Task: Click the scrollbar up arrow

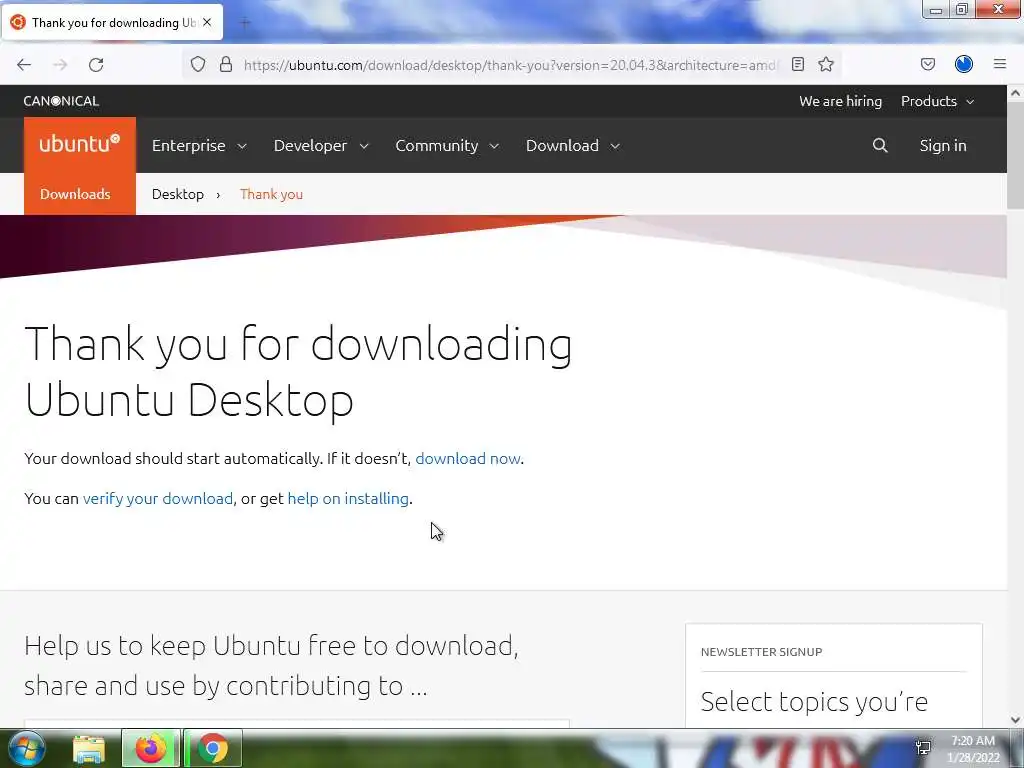Action: pos(1015,93)
